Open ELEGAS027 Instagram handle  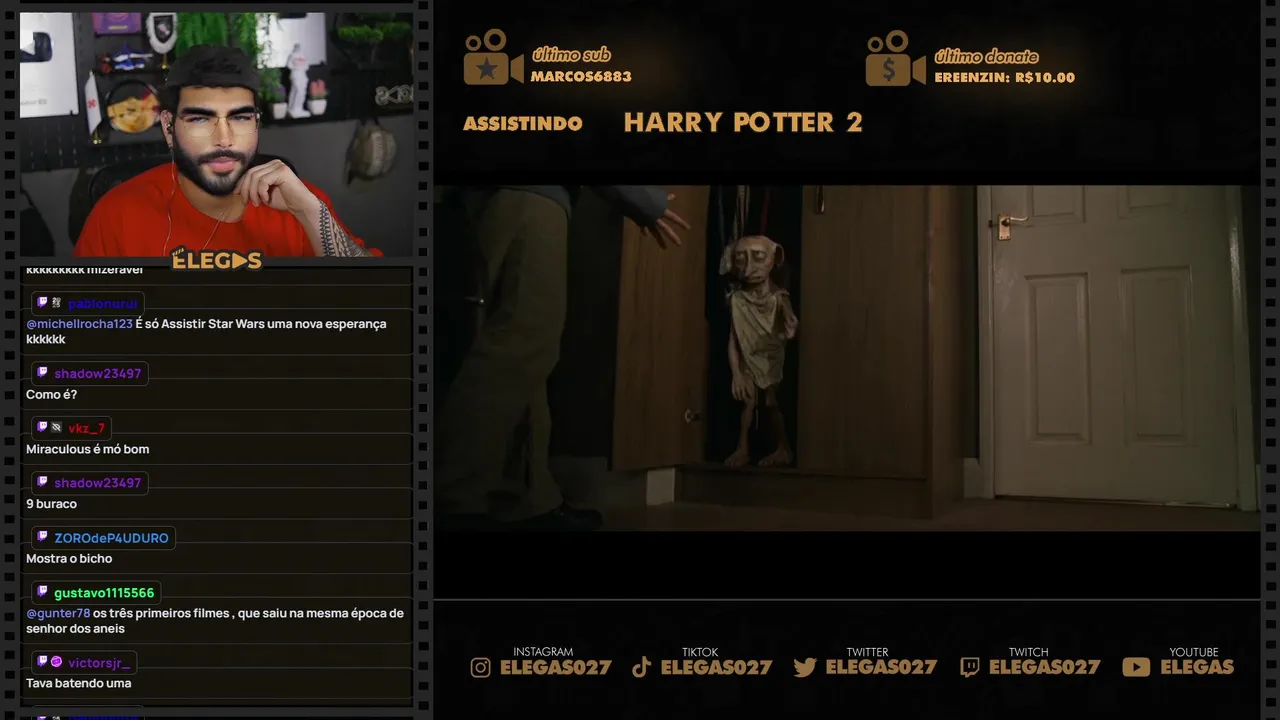pyautogui.click(x=556, y=667)
